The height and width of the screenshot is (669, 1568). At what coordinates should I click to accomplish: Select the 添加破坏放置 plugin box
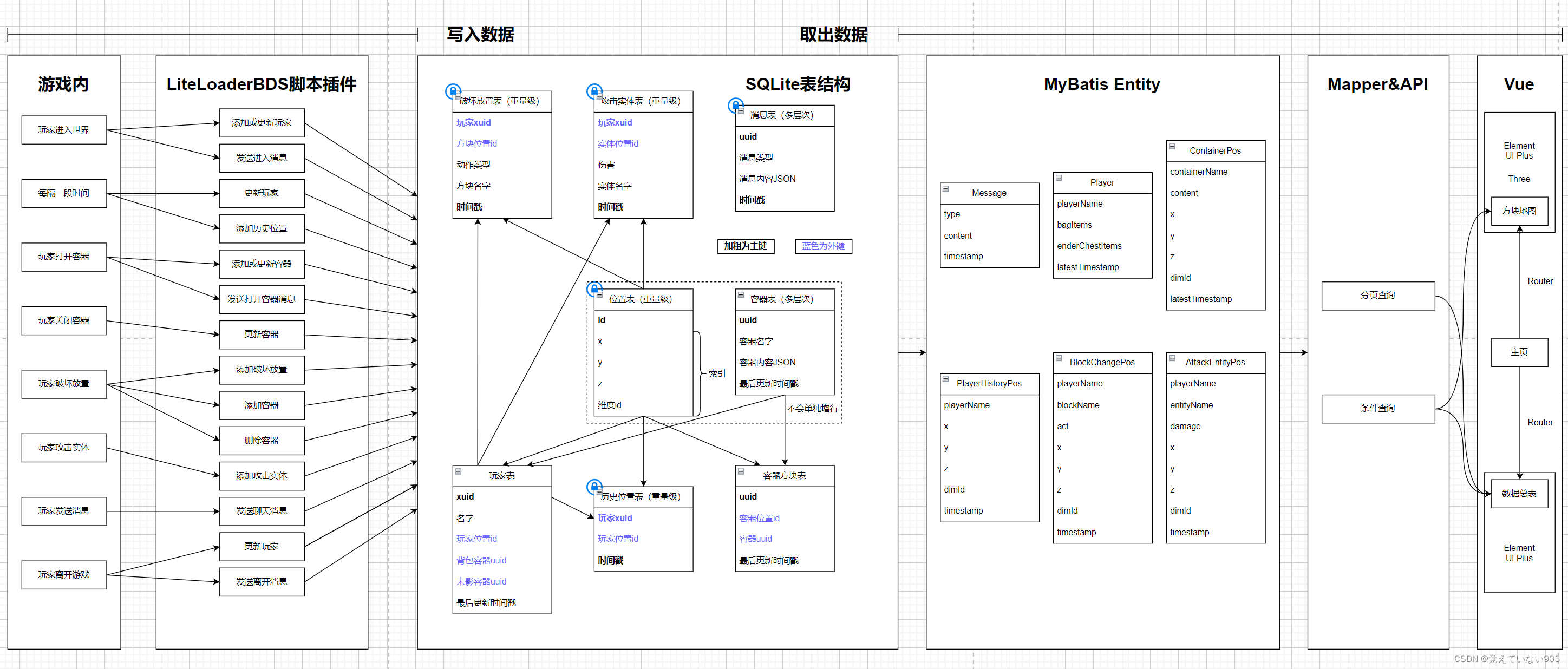pyautogui.click(x=262, y=370)
